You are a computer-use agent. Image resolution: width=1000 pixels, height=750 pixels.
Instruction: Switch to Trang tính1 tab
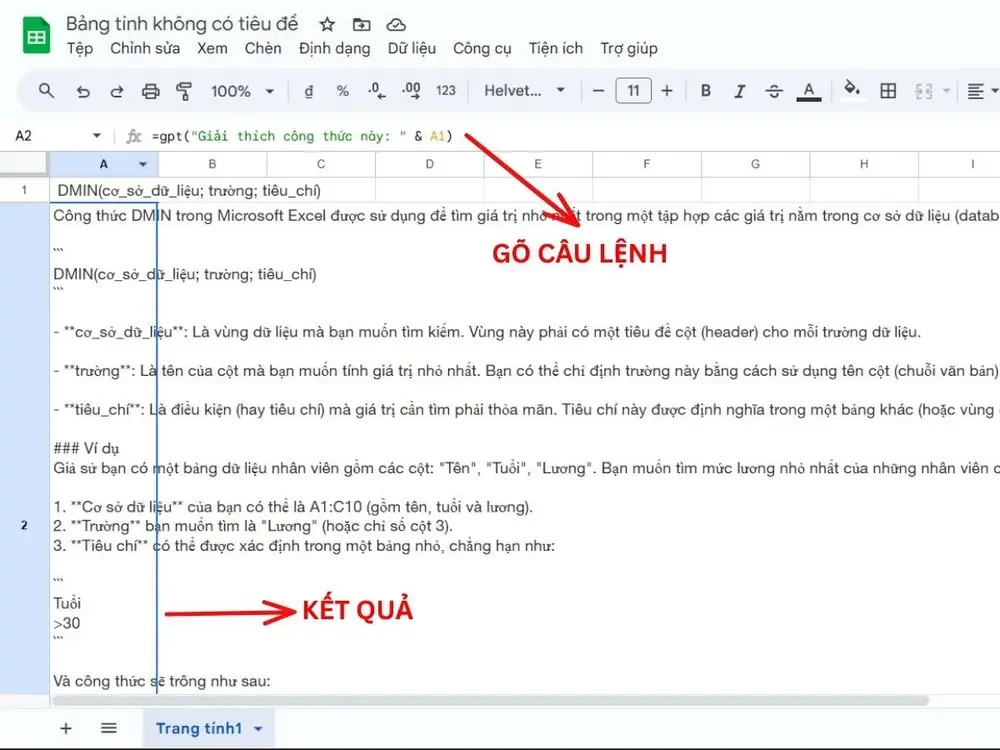pyautogui.click(x=199, y=728)
